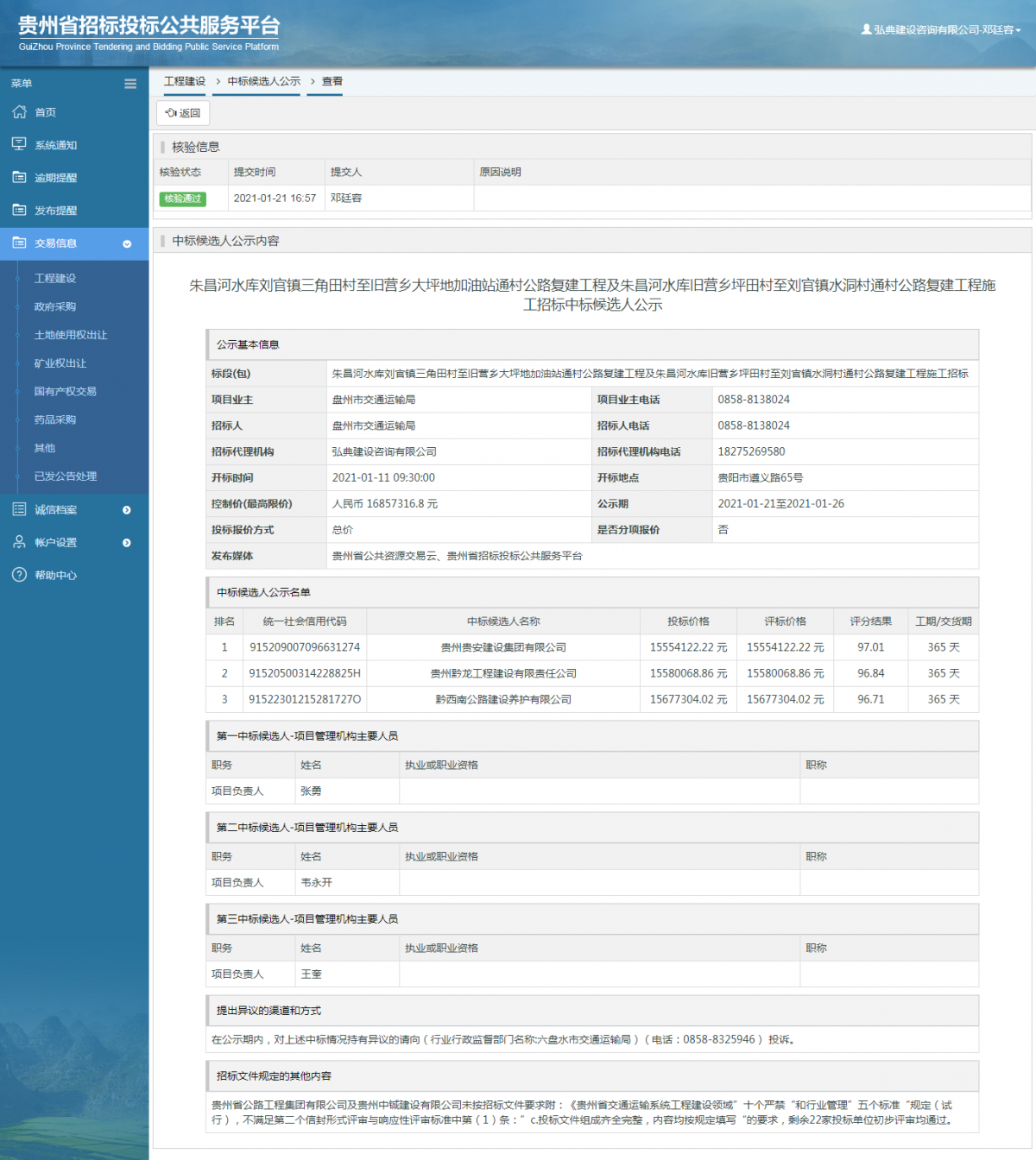Image resolution: width=1036 pixels, height=1160 pixels.
Task: Click the score 97.01
Action: click(871, 647)
